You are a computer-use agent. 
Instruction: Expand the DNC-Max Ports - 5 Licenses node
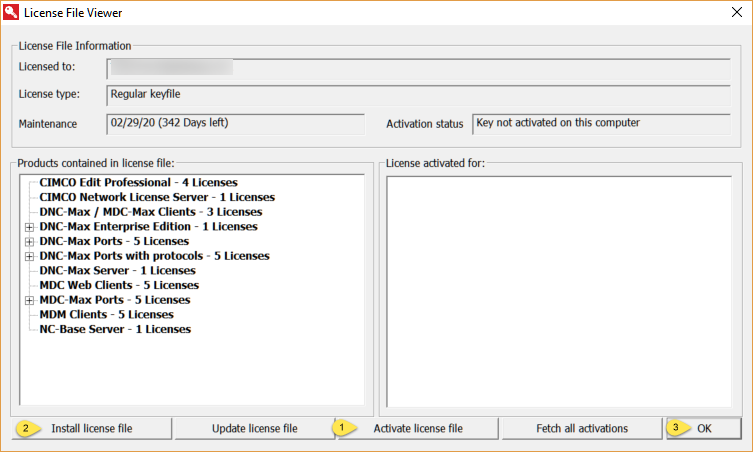pyautogui.click(x=29, y=242)
